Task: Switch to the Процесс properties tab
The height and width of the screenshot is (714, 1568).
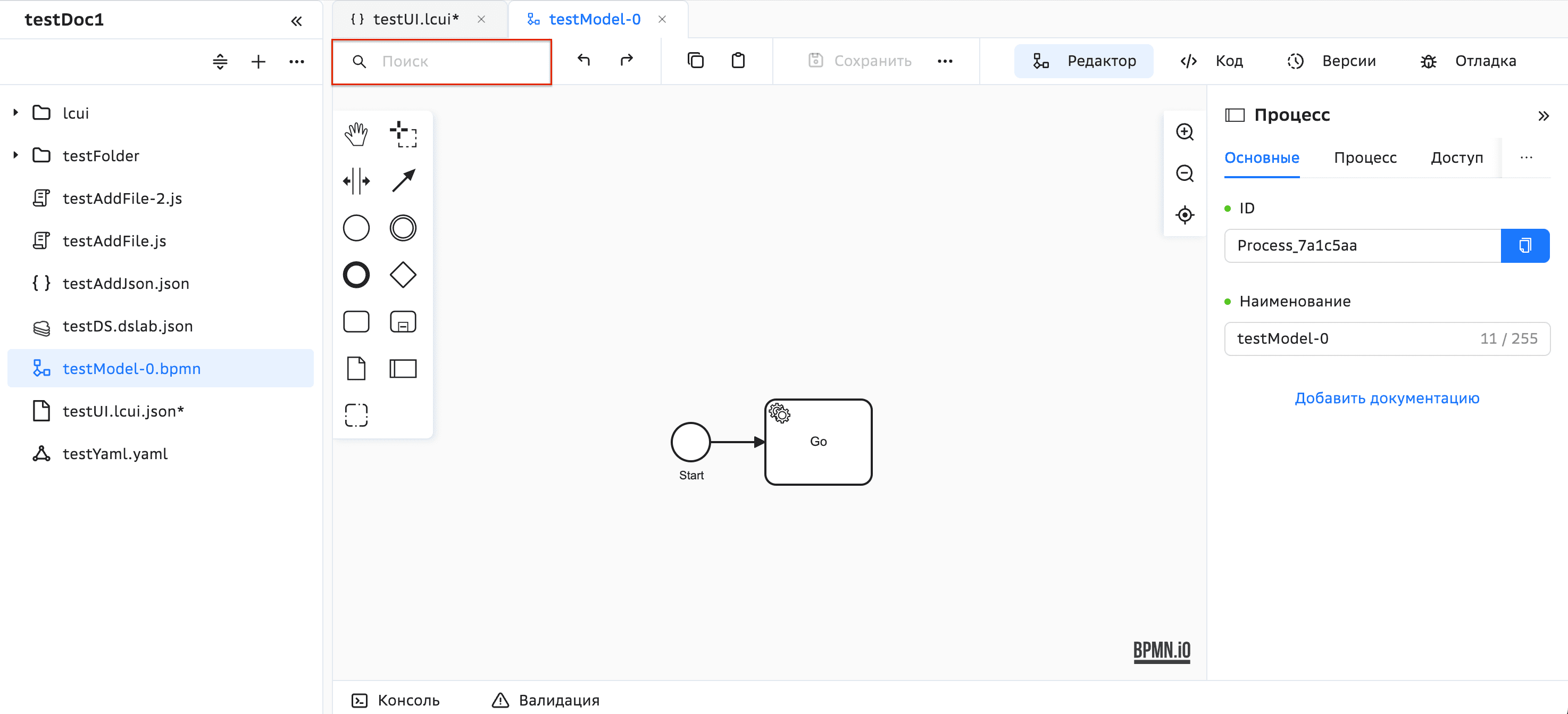Action: click(1365, 157)
